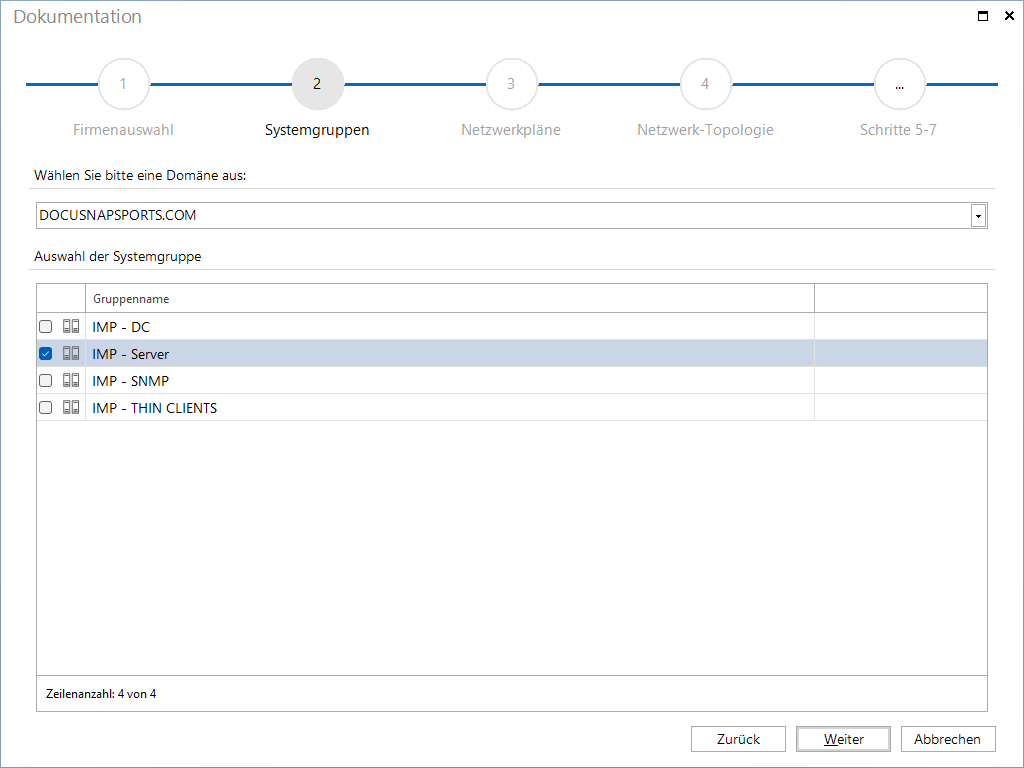Click the group icon for IMP - SNMP
The image size is (1024, 768).
[71, 380]
